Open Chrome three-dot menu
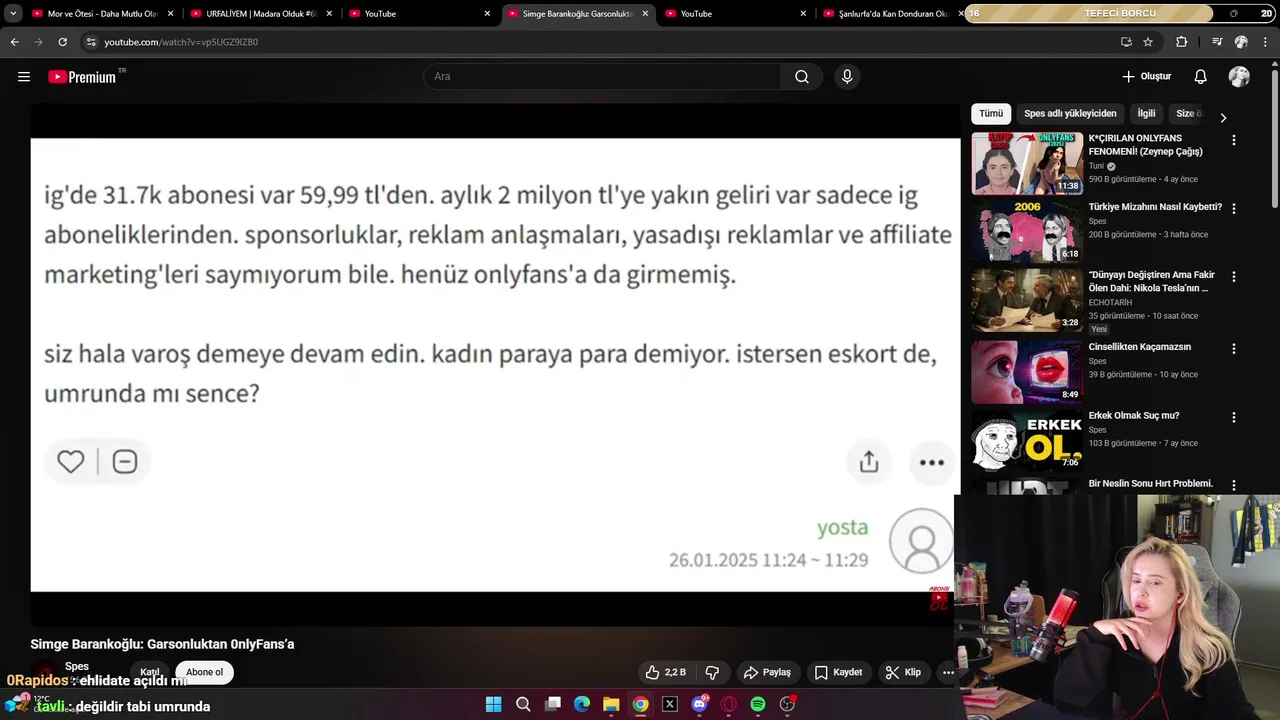1280x720 pixels. click(1266, 42)
